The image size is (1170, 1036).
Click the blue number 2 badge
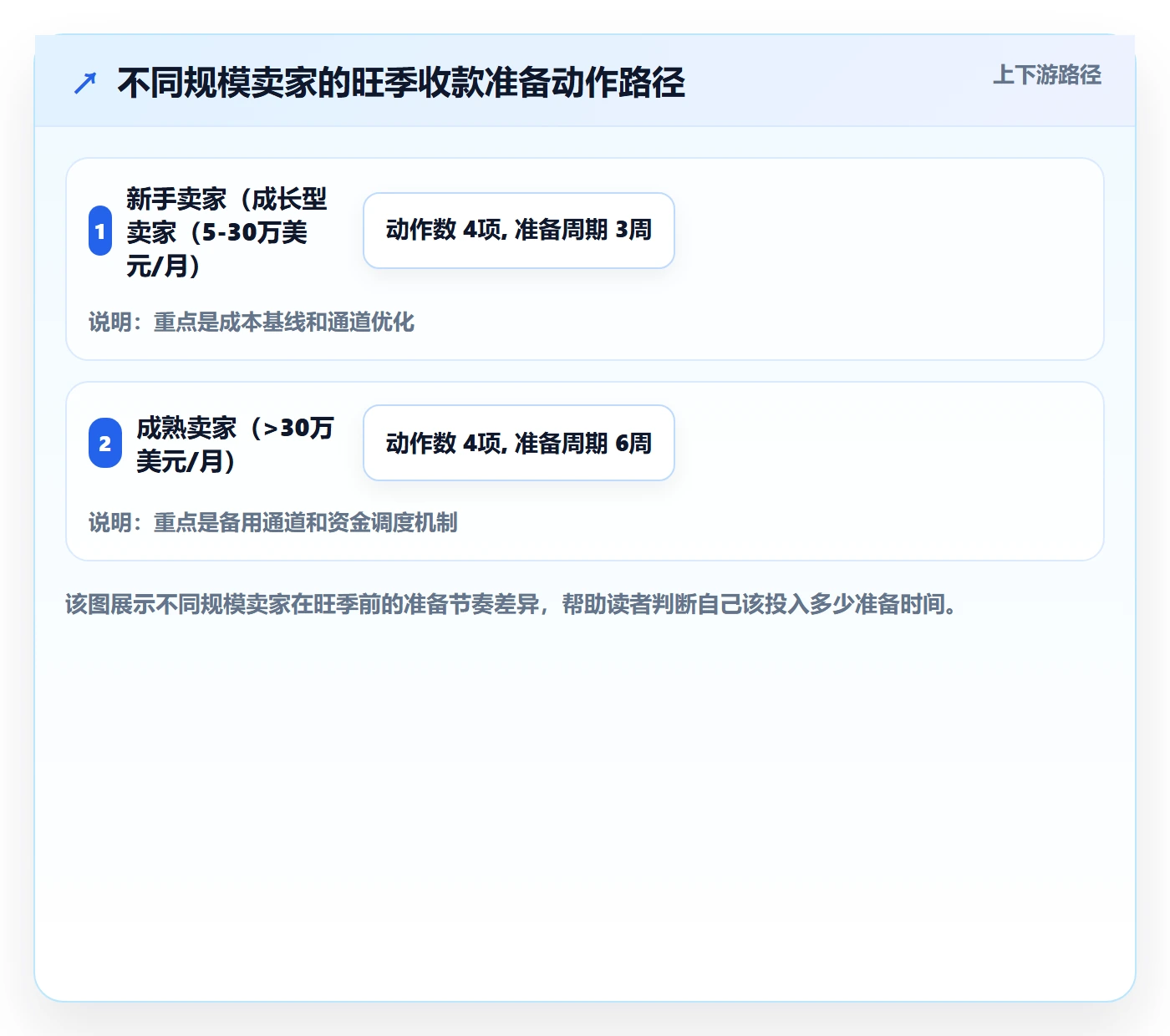click(105, 443)
